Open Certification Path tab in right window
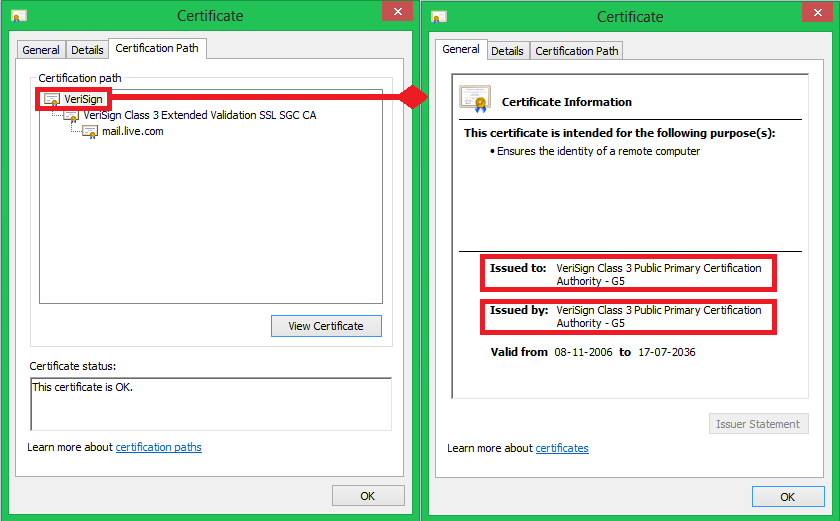840x521 pixels. point(576,51)
